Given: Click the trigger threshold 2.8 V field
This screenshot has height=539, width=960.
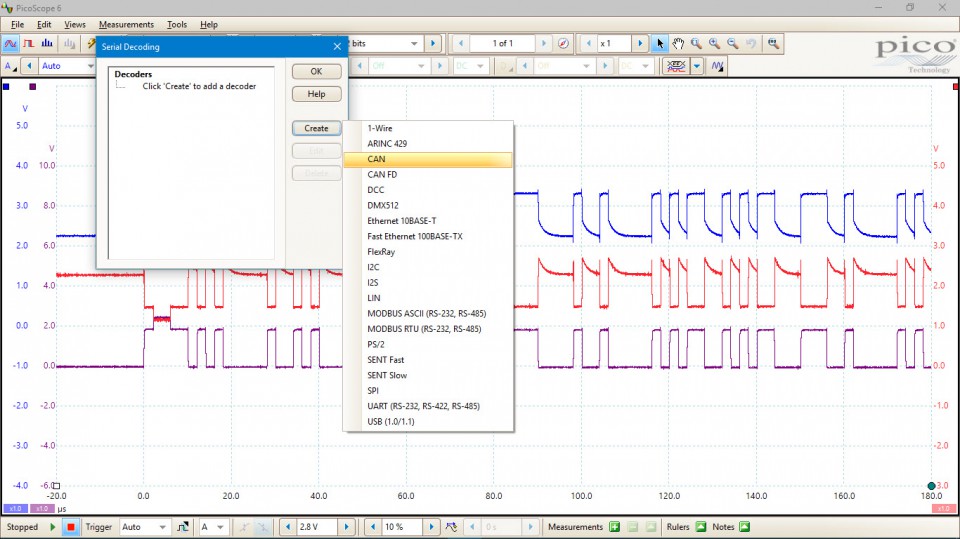Looking at the screenshot, I should pos(317,527).
